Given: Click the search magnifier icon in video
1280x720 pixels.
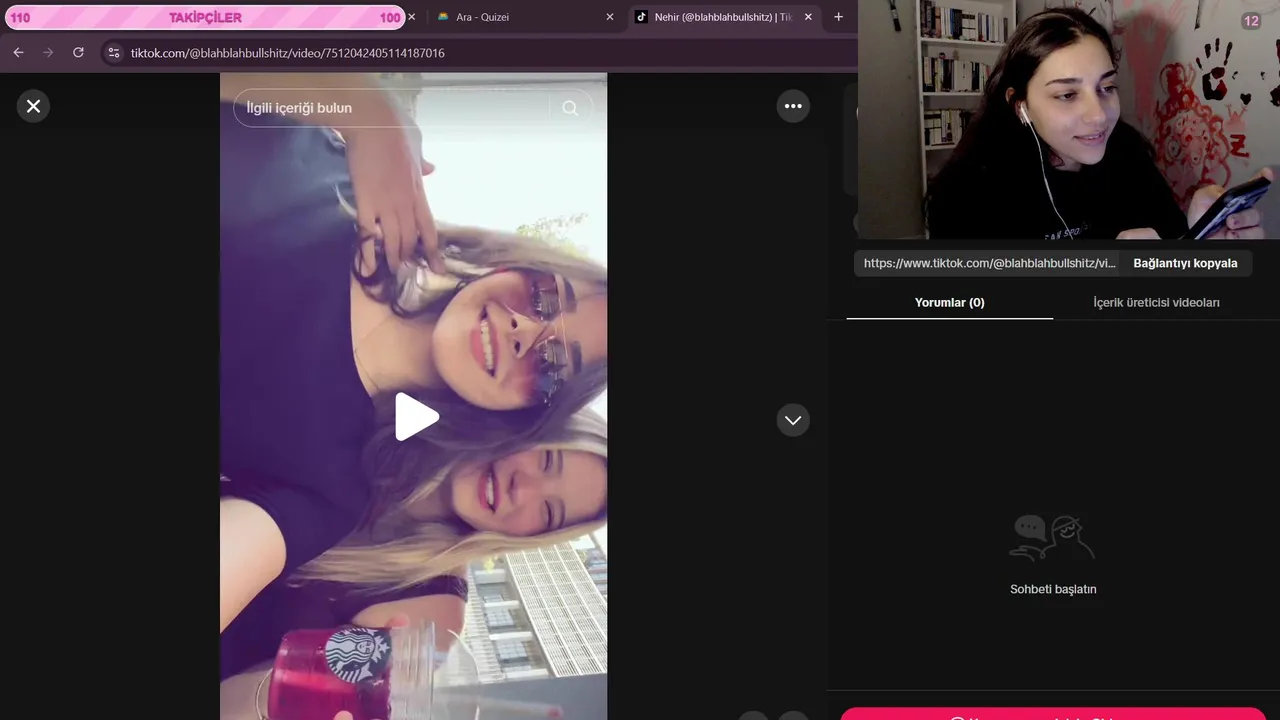Looking at the screenshot, I should click(x=570, y=108).
